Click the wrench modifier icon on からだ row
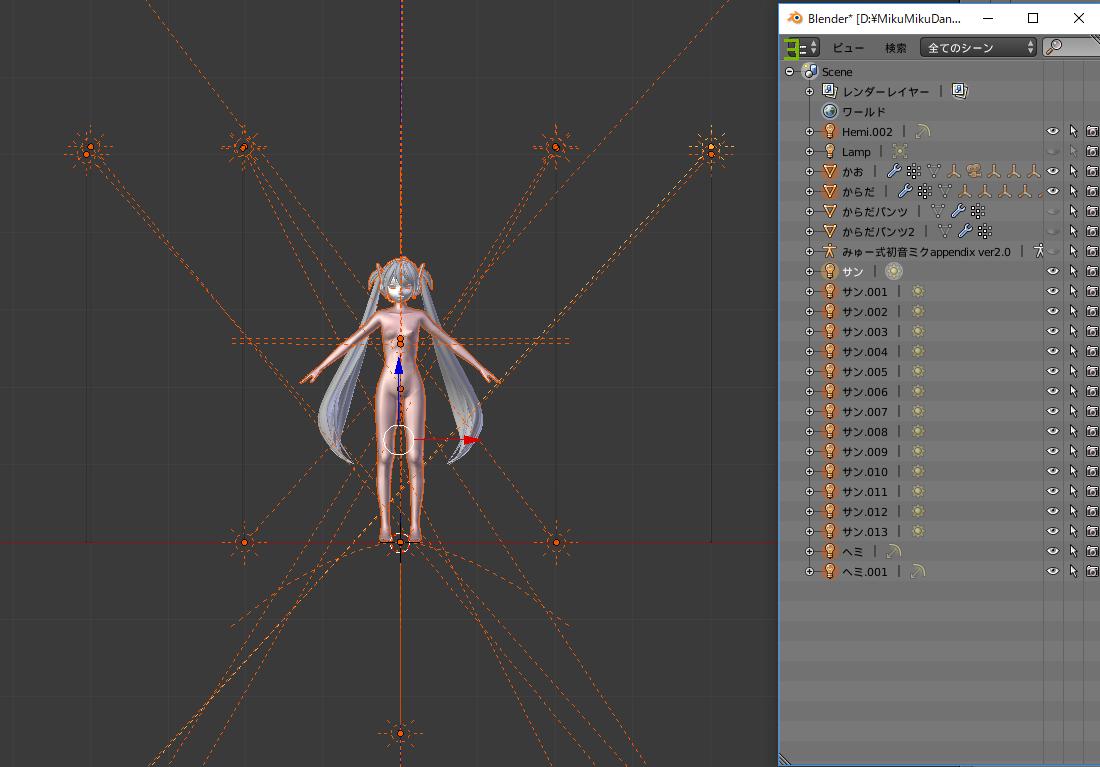Screen dimensions: 1100x767 click(905, 191)
